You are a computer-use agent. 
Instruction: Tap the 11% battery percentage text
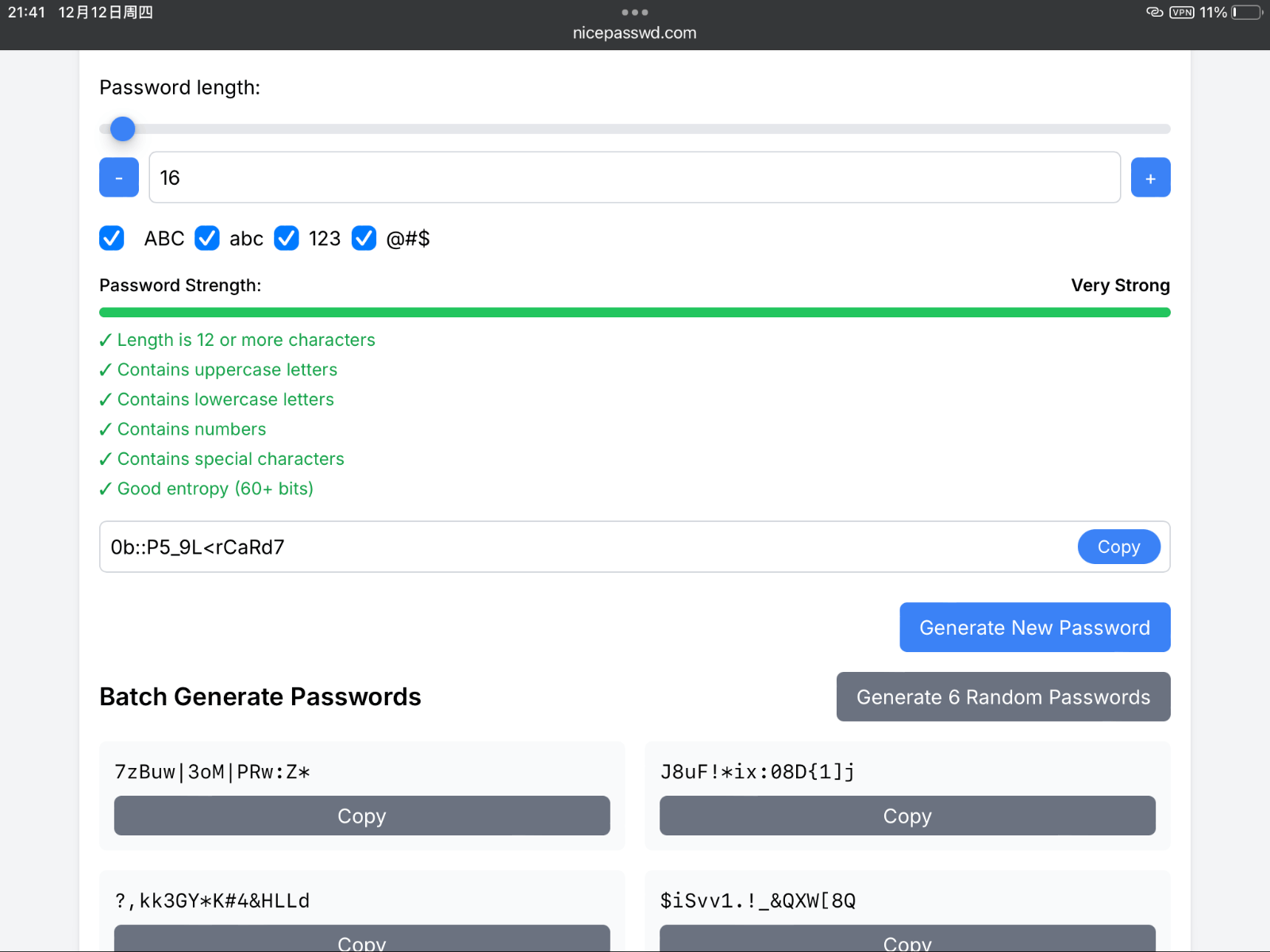[1213, 12]
